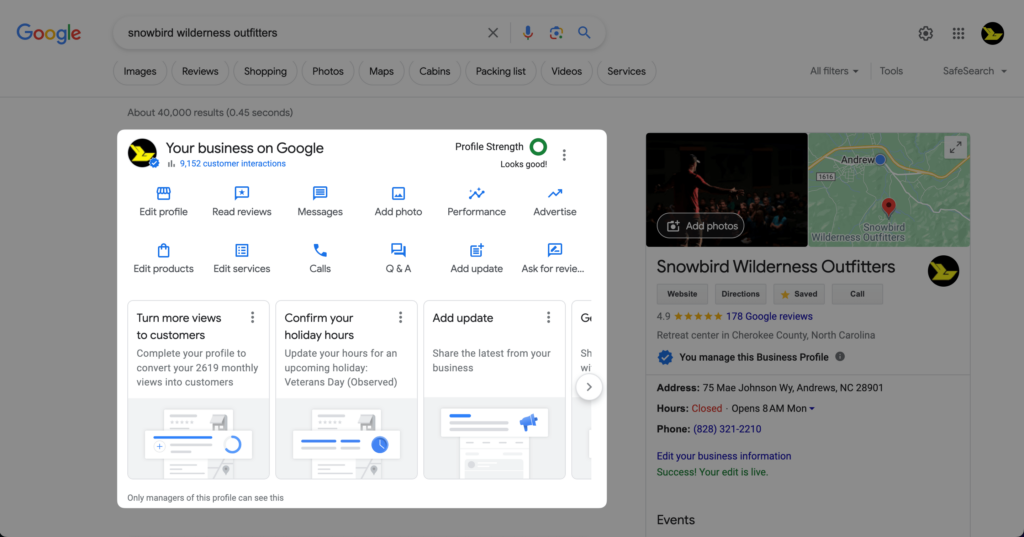Click Ask for reviews icon
1024x537 pixels.
pos(555,250)
